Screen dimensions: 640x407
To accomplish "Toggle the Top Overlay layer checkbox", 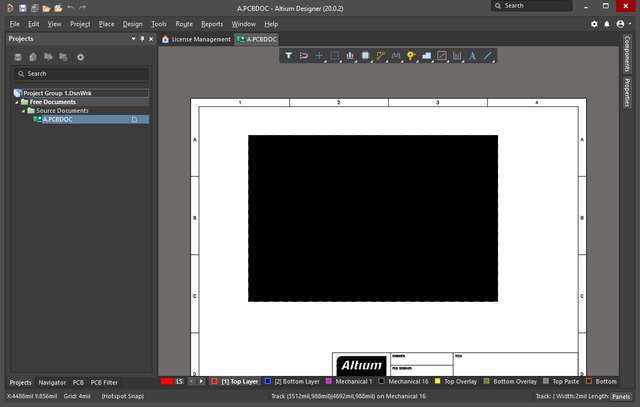I will tap(436, 381).
